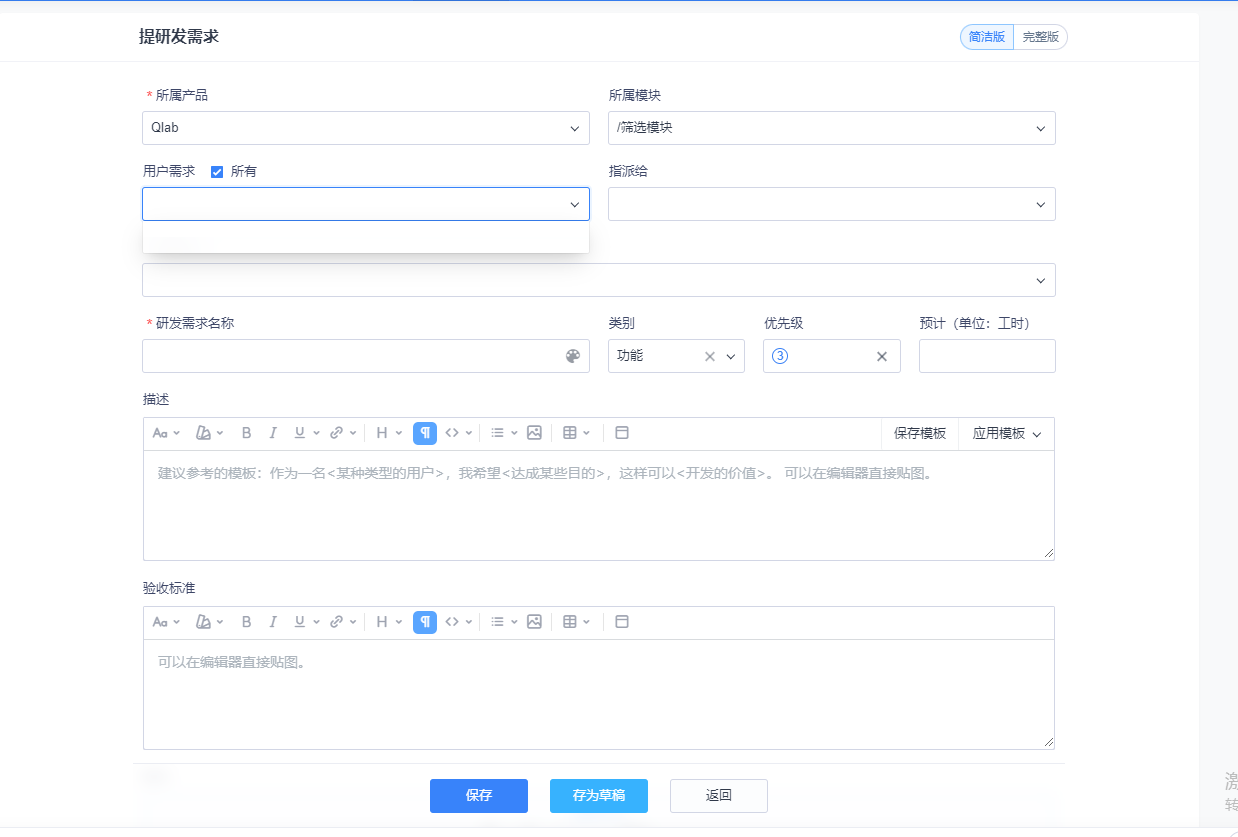Insert an image in the 描述 editor
This screenshot has height=837, width=1238.
(534, 433)
